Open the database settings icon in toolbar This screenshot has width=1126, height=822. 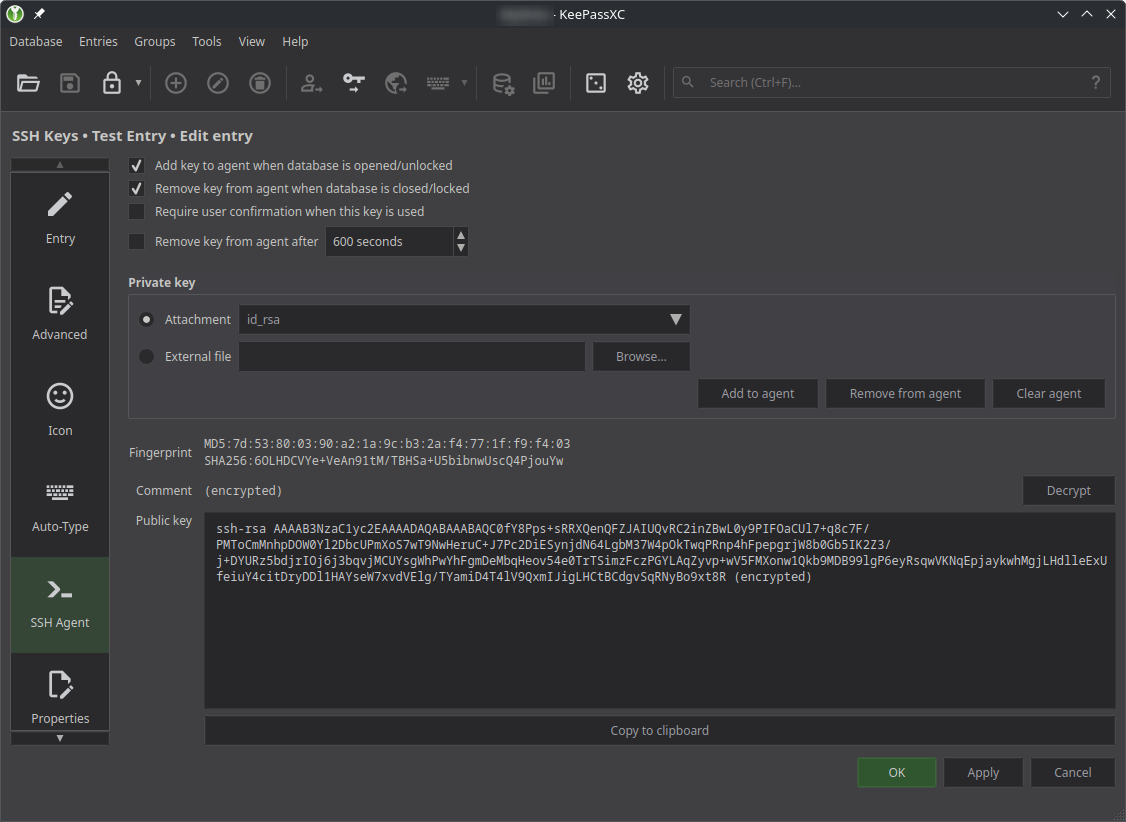tap(503, 83)
